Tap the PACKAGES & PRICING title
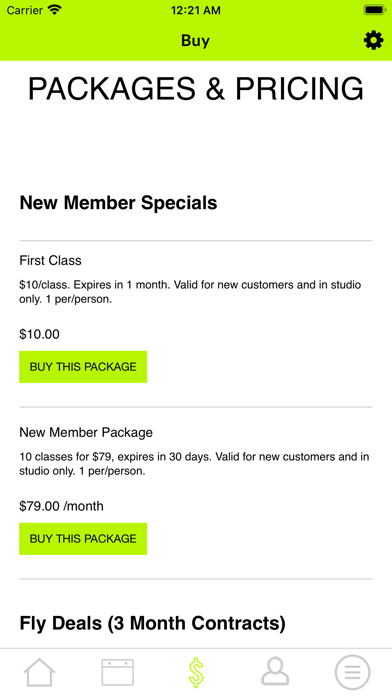 point(196,89)
